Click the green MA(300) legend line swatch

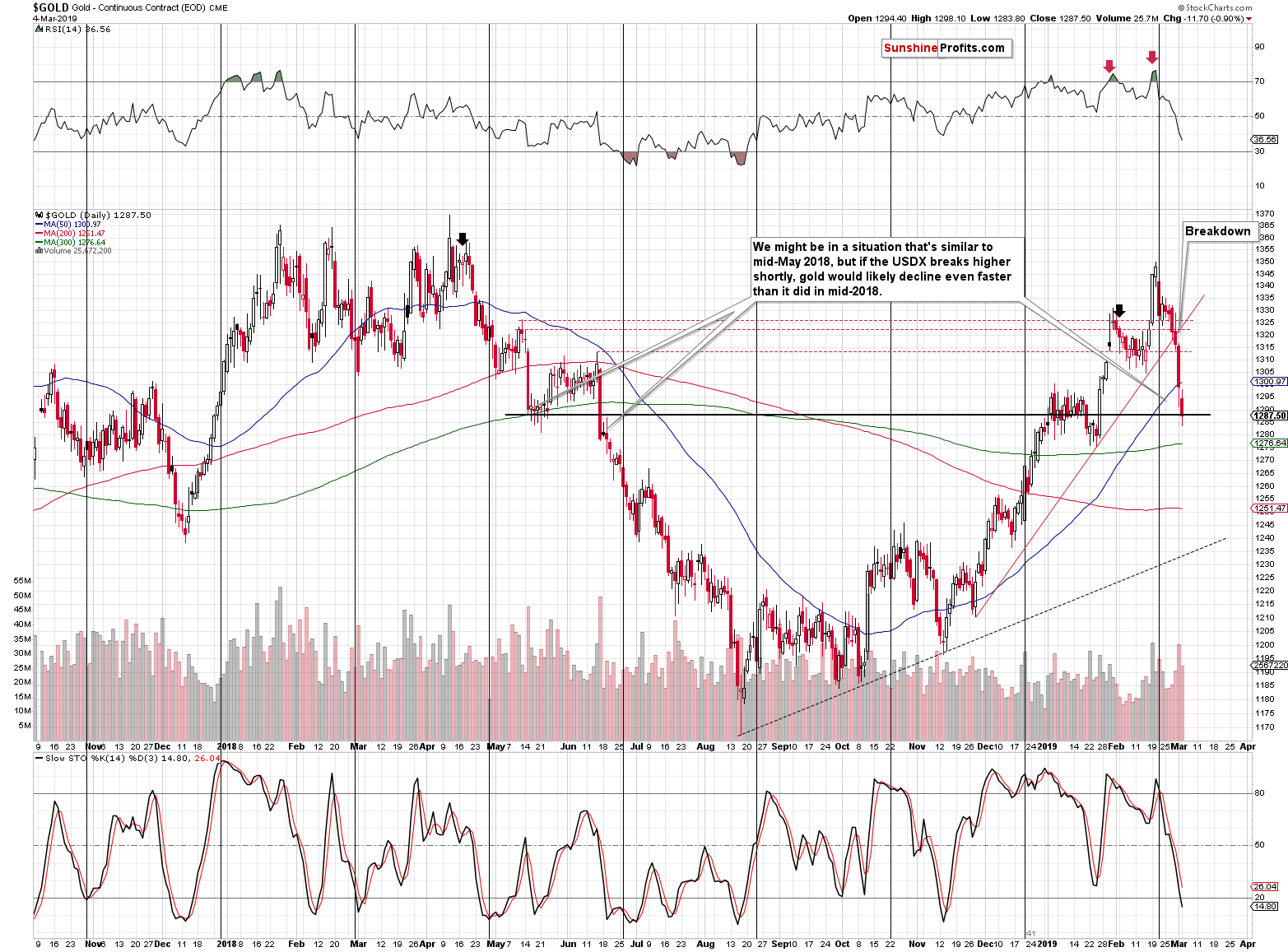(39, 243)
